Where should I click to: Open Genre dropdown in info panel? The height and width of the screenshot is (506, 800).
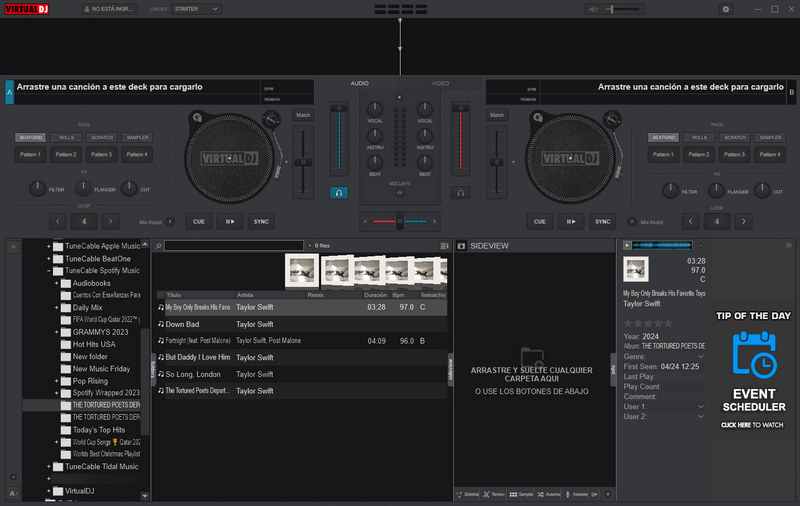pyautogui.click(x=701, y=357)
